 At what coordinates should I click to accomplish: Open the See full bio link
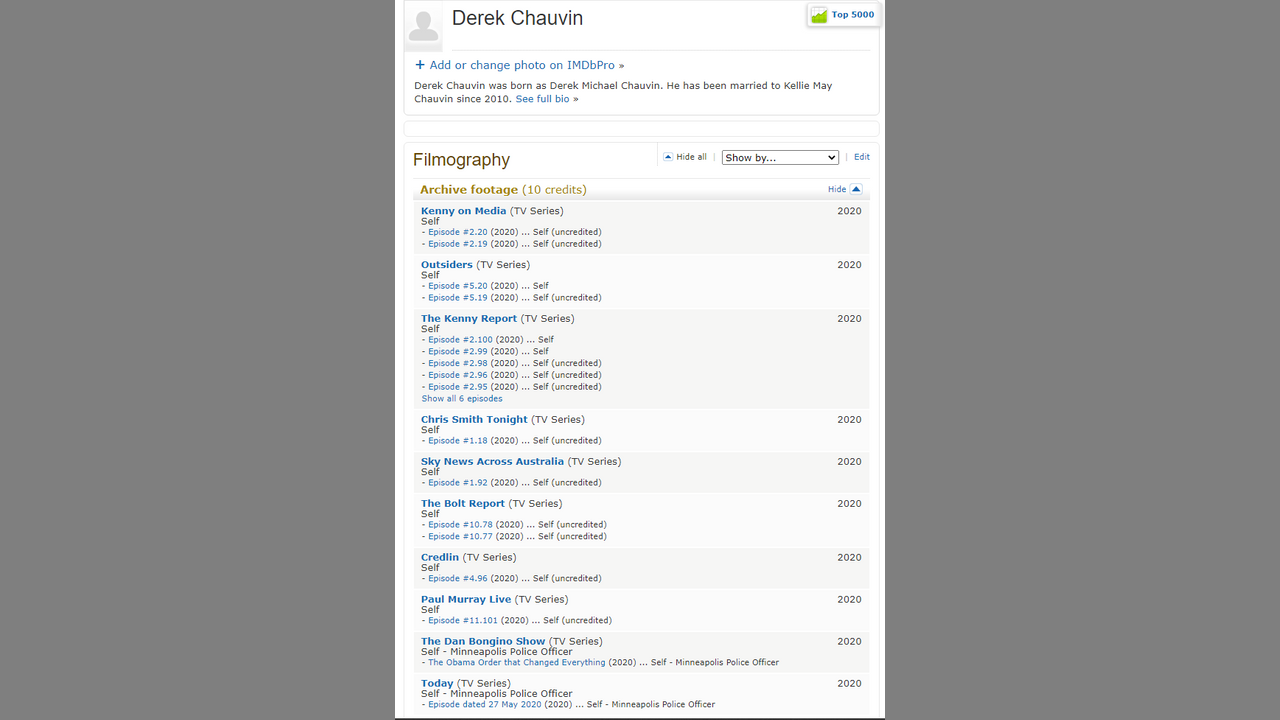[542, 99]
